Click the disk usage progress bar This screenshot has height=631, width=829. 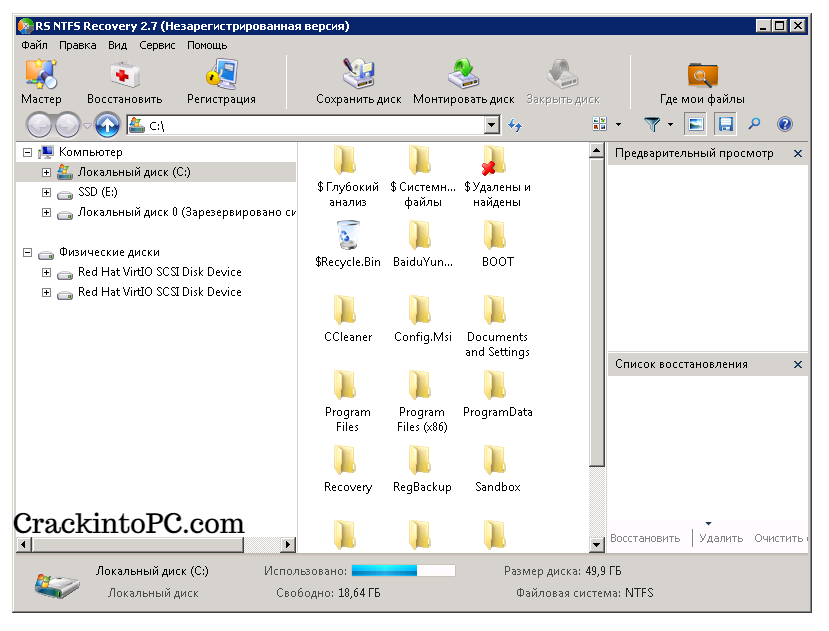point(403,570)
